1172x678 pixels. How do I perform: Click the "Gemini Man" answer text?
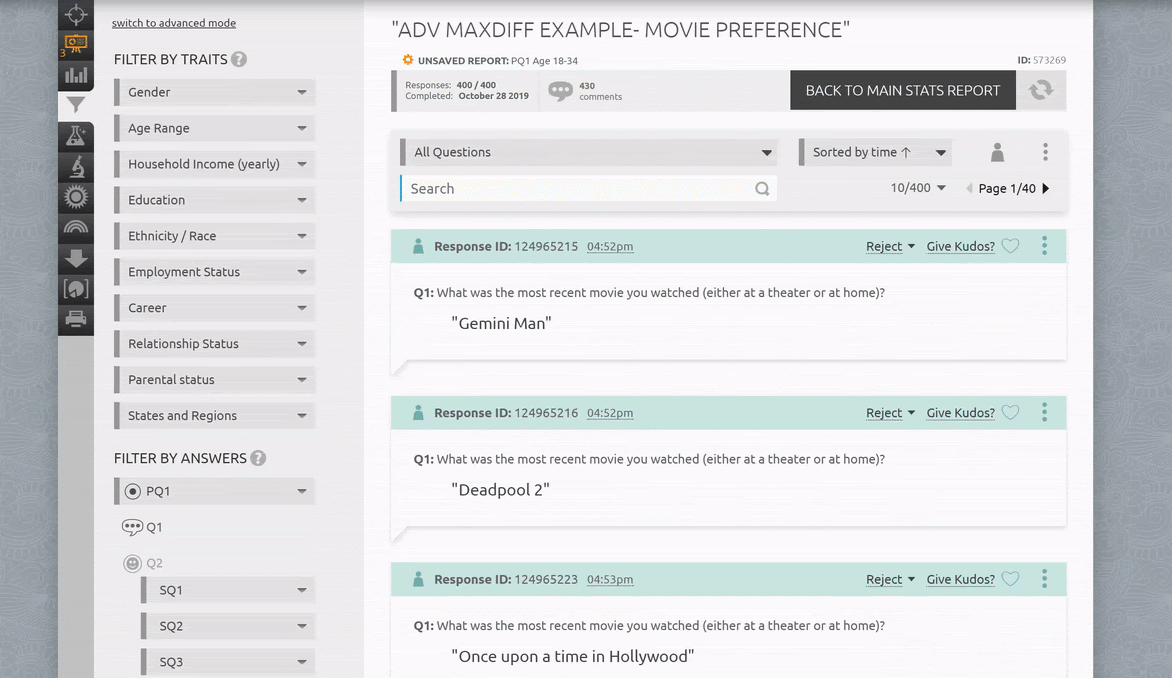click(501, 323)
